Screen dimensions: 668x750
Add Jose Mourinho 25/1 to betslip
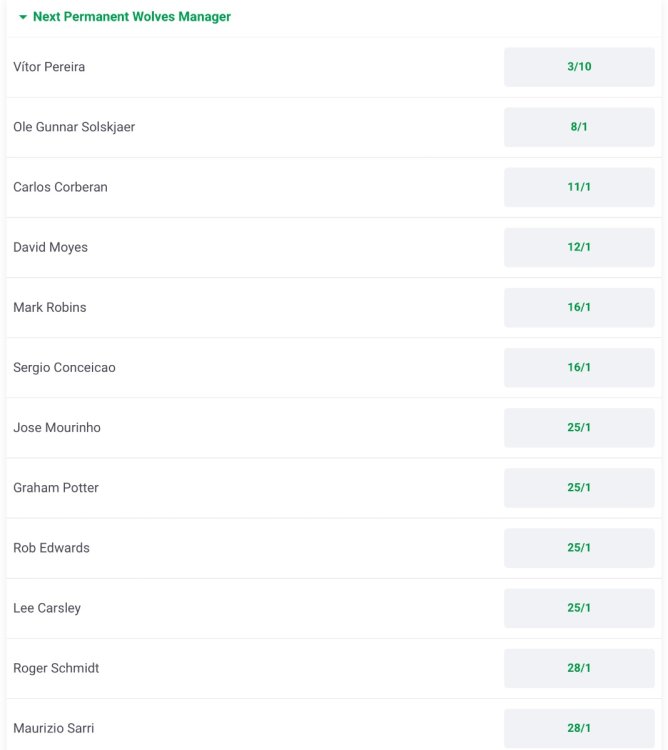point(579,427)
